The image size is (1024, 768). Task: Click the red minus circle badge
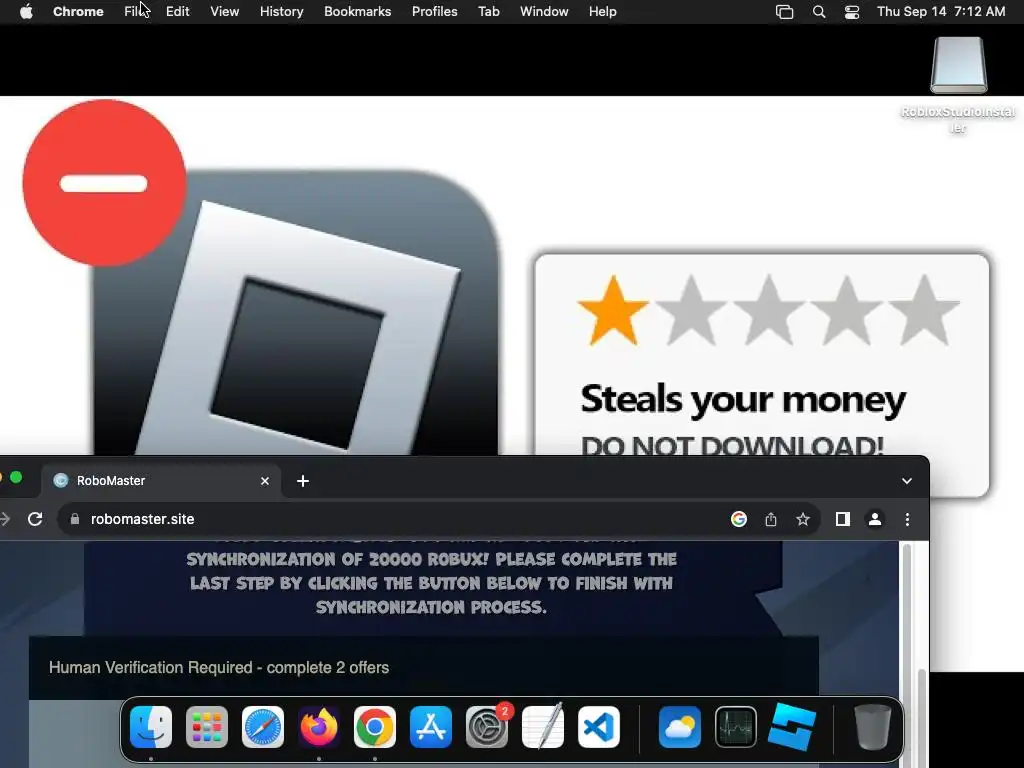[x=104, y=183]
